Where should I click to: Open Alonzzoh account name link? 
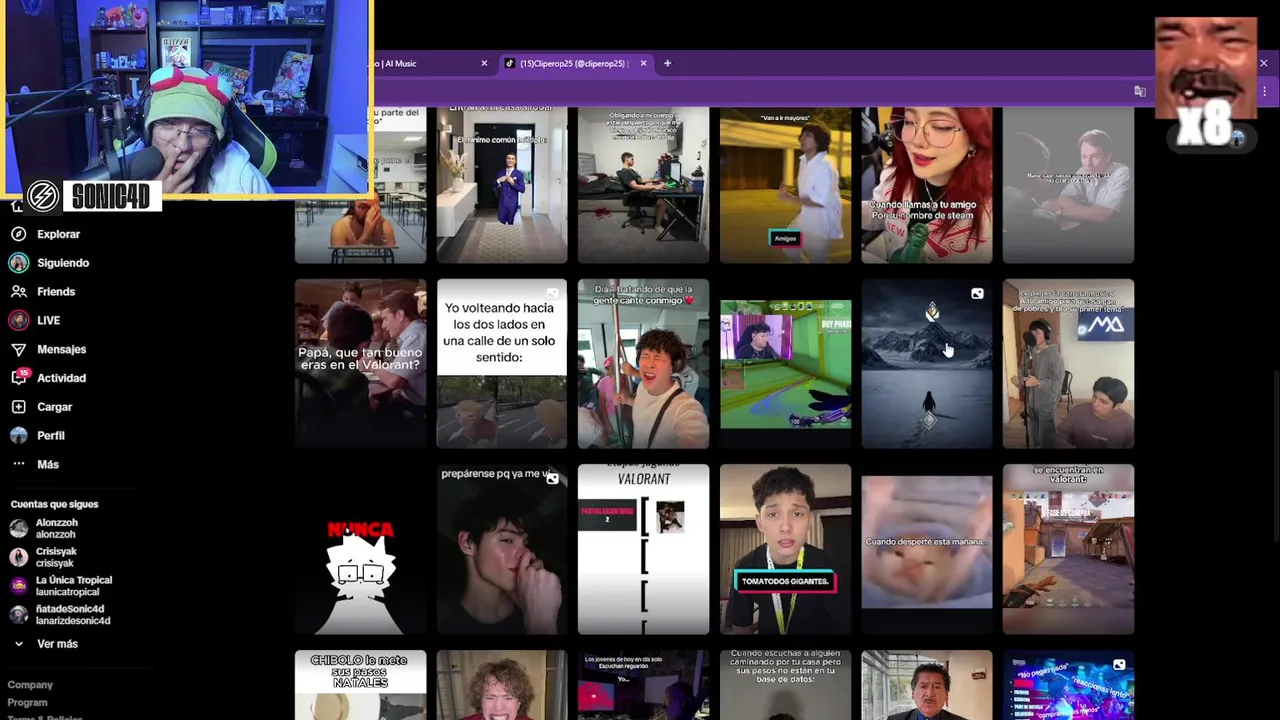pyautogui.click(x=57, y=523)
